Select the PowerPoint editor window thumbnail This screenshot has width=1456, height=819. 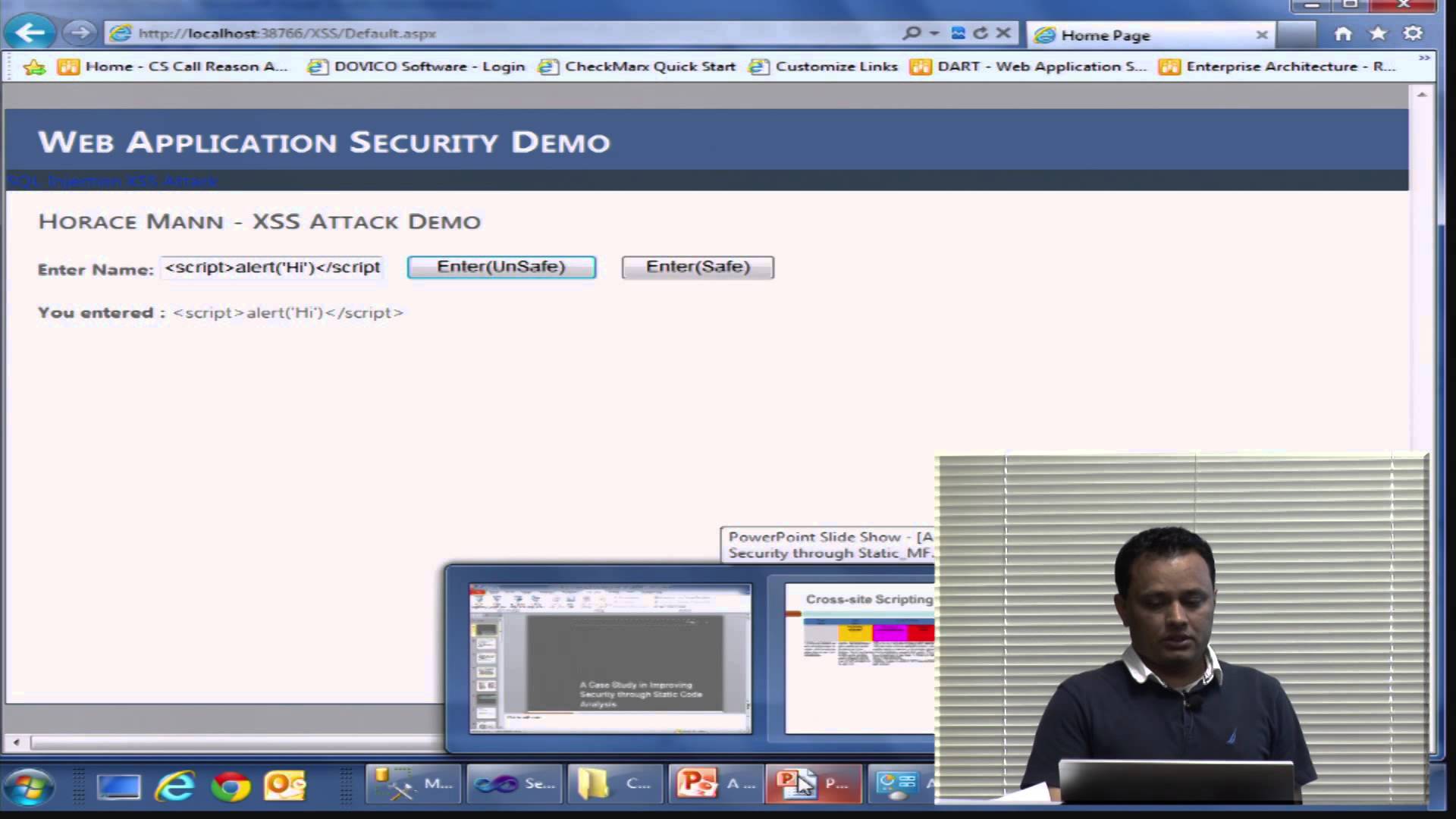pyautogui.click(x=610, y=658)
